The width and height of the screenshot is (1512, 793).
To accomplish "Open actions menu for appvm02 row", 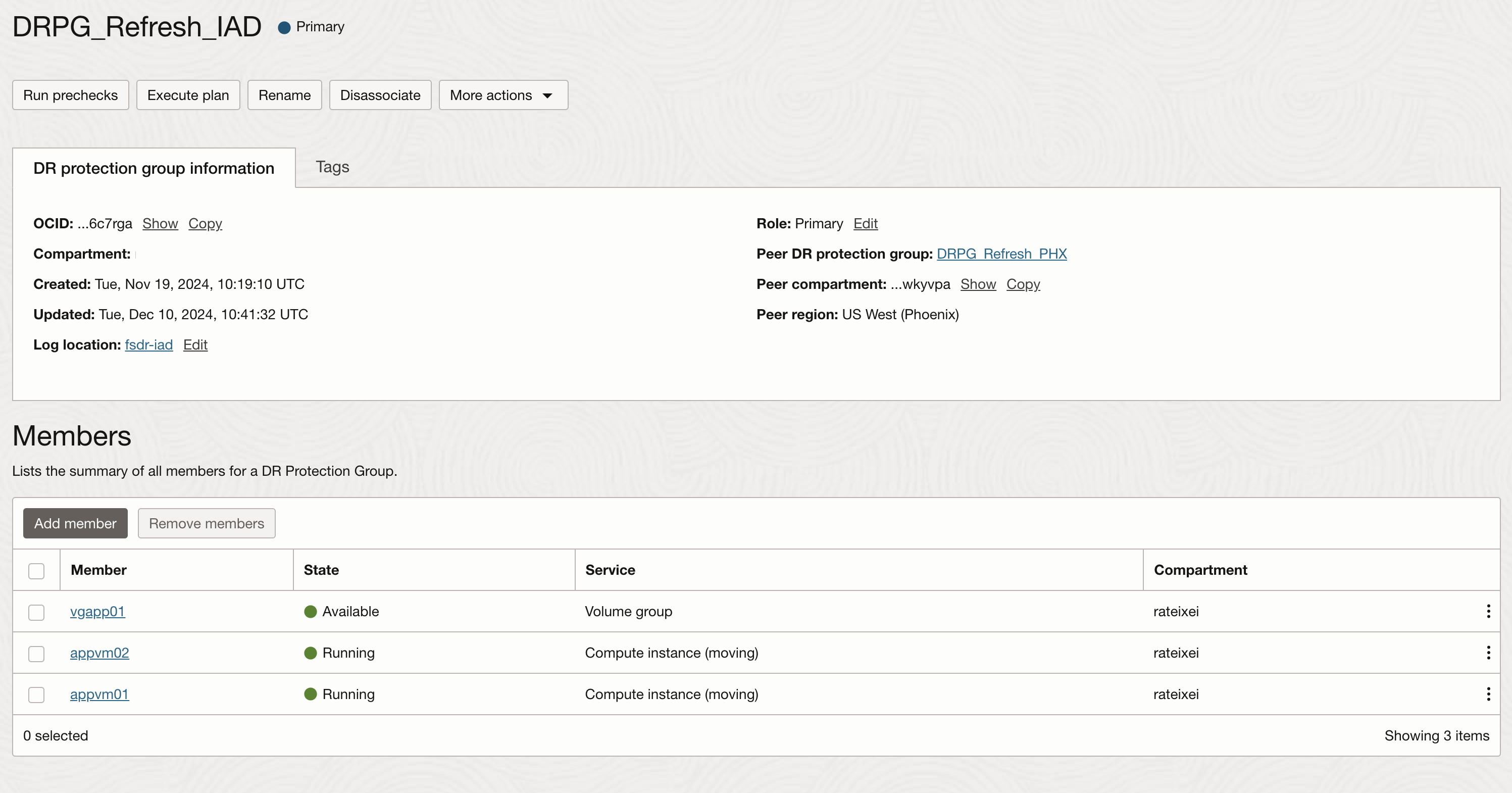I will (1488, 653).
